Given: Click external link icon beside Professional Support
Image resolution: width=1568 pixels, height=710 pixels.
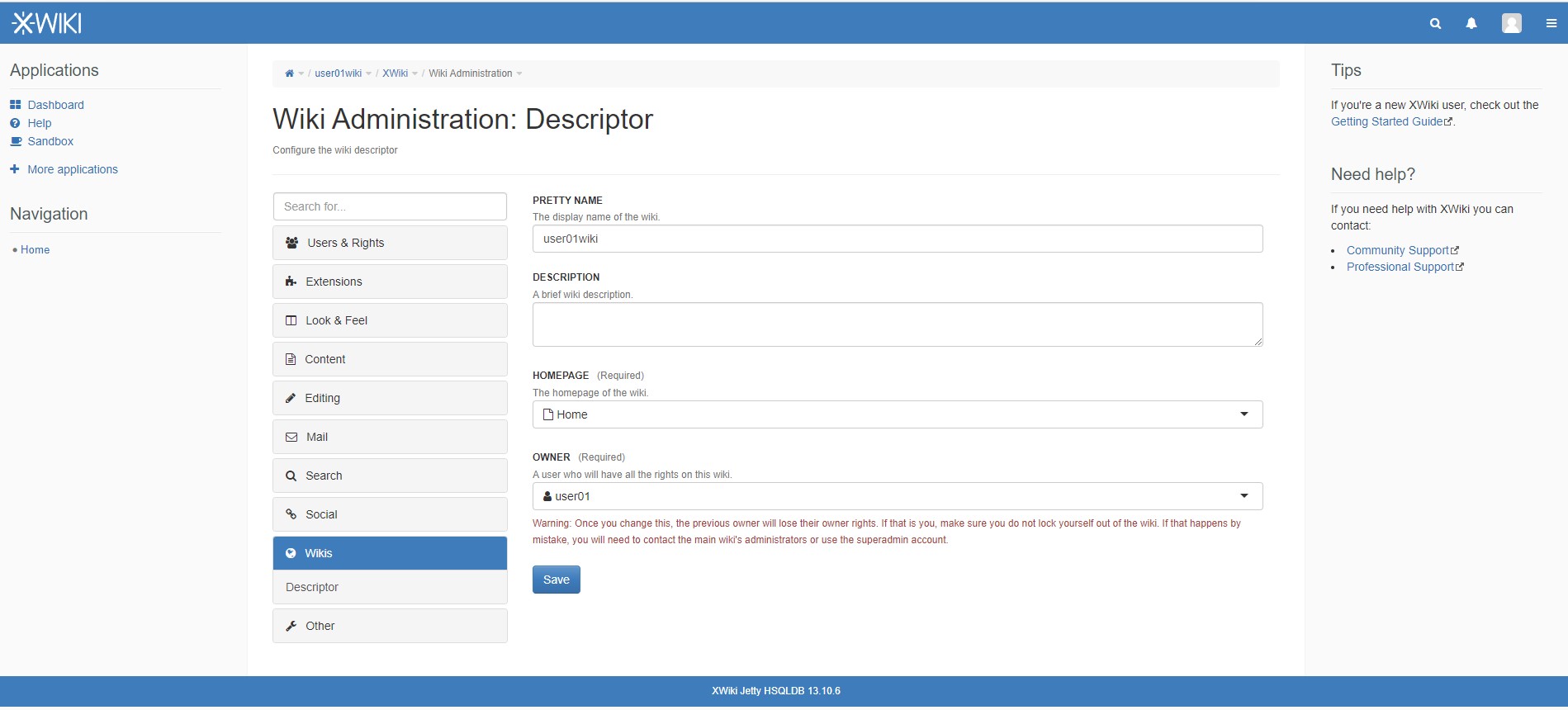Looking at the screenshot, I should (1460, 267).
